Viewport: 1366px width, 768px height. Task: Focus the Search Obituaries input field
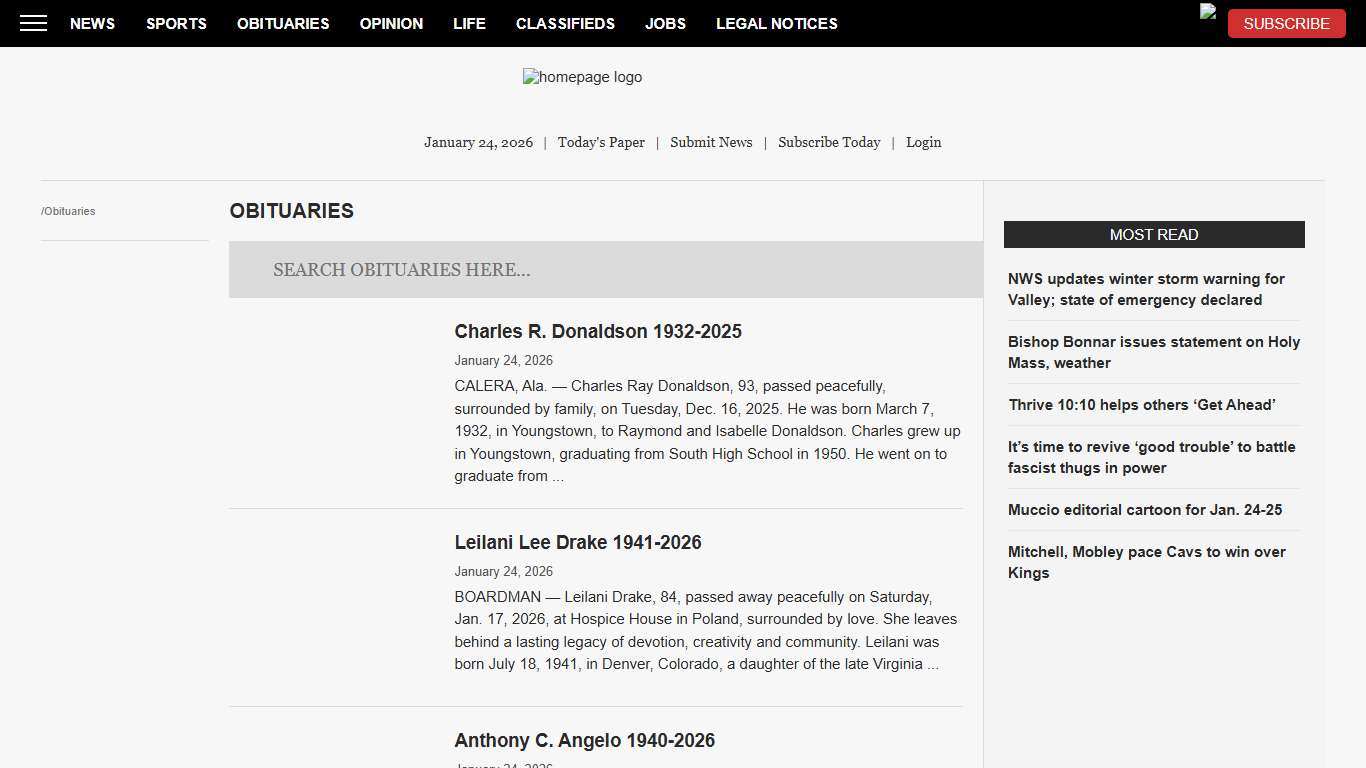[605, 269]
